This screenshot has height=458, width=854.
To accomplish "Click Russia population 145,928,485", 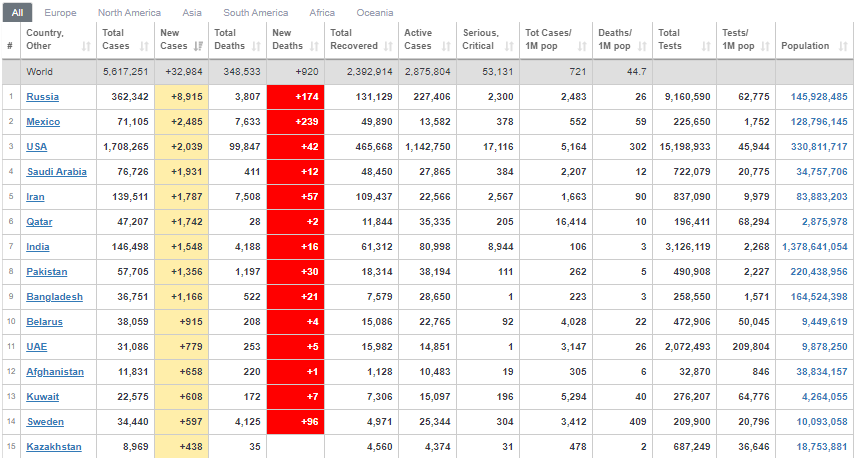I will (819, 97).
